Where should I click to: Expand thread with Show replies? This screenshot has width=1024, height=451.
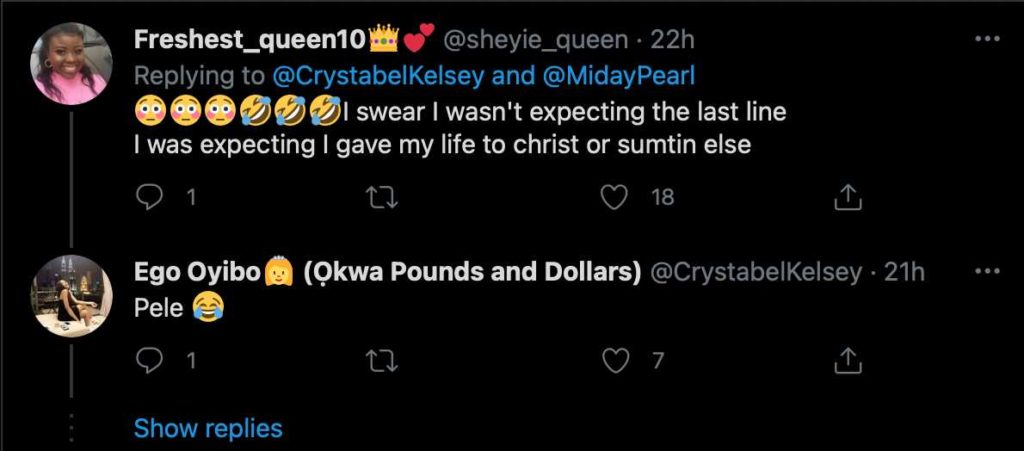coord(208,429)
